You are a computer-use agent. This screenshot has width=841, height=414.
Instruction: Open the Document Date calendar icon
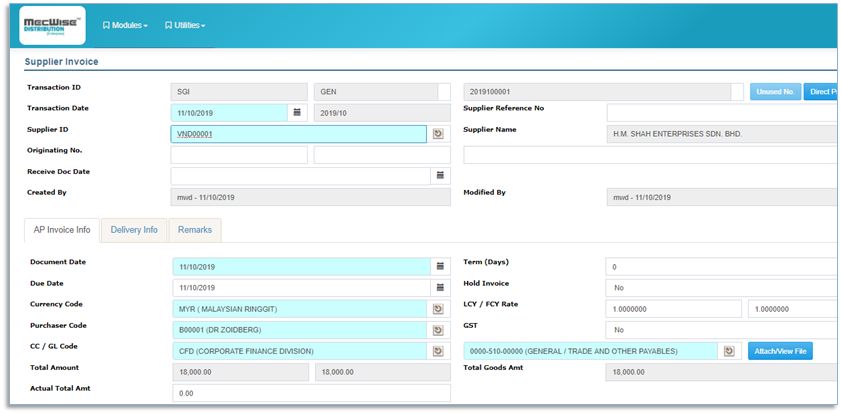click(437, 267)
